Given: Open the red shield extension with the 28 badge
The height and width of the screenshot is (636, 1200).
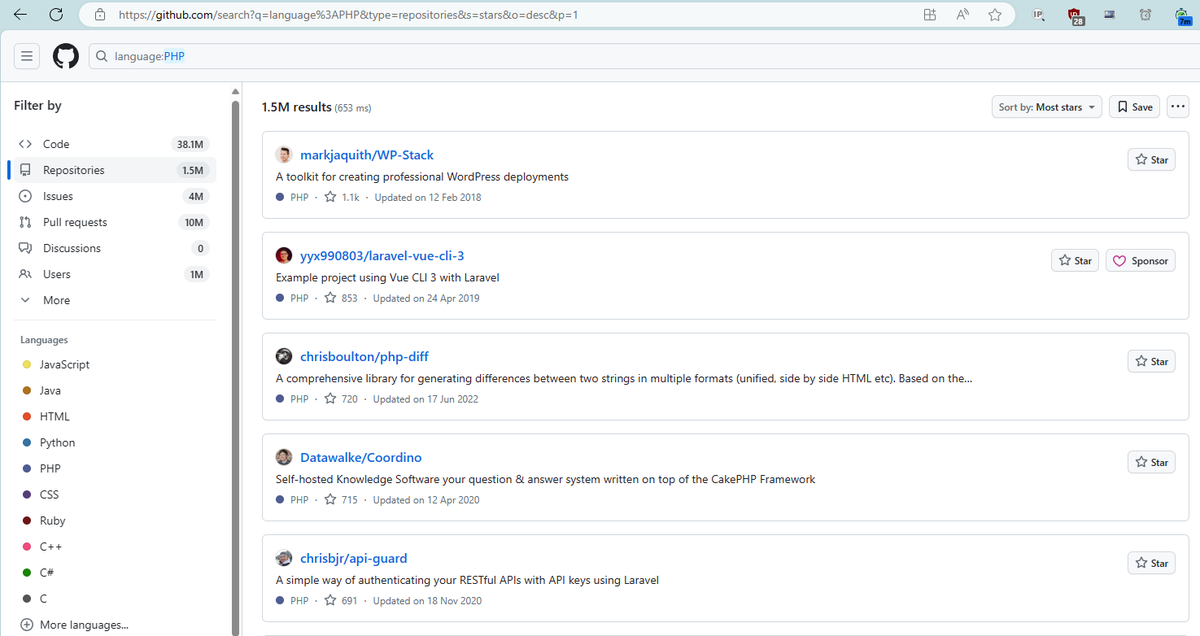Looking at the screenshot, I should (x=1075, y=16).
